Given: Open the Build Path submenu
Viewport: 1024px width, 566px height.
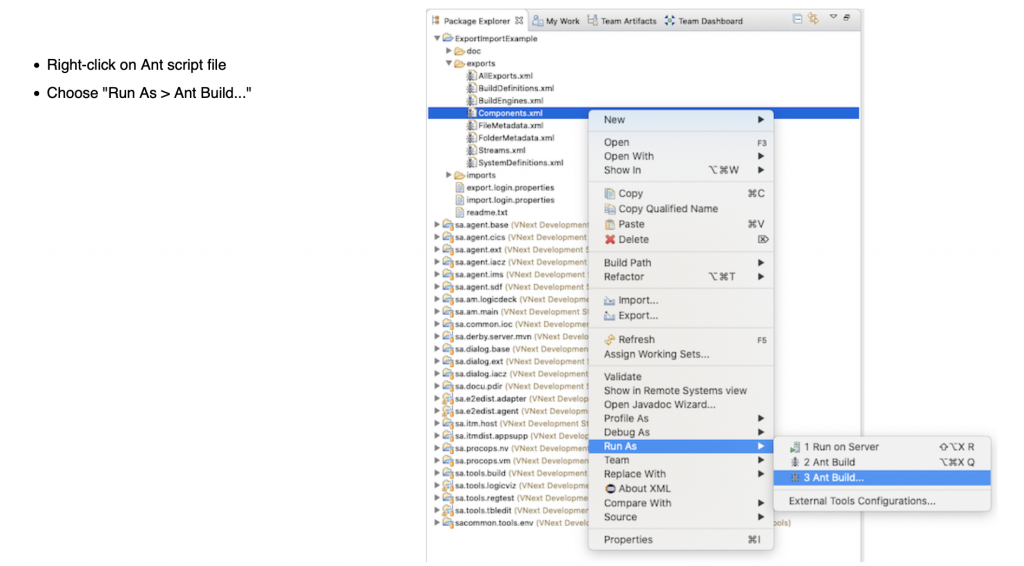Looking at the screenshot, I should pyautogui.click(x=680, y=262).
